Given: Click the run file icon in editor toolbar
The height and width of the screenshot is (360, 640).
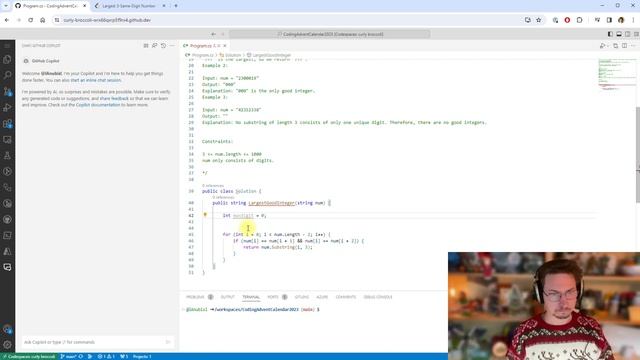Looking at the screenshot, I should pos(602,46).
